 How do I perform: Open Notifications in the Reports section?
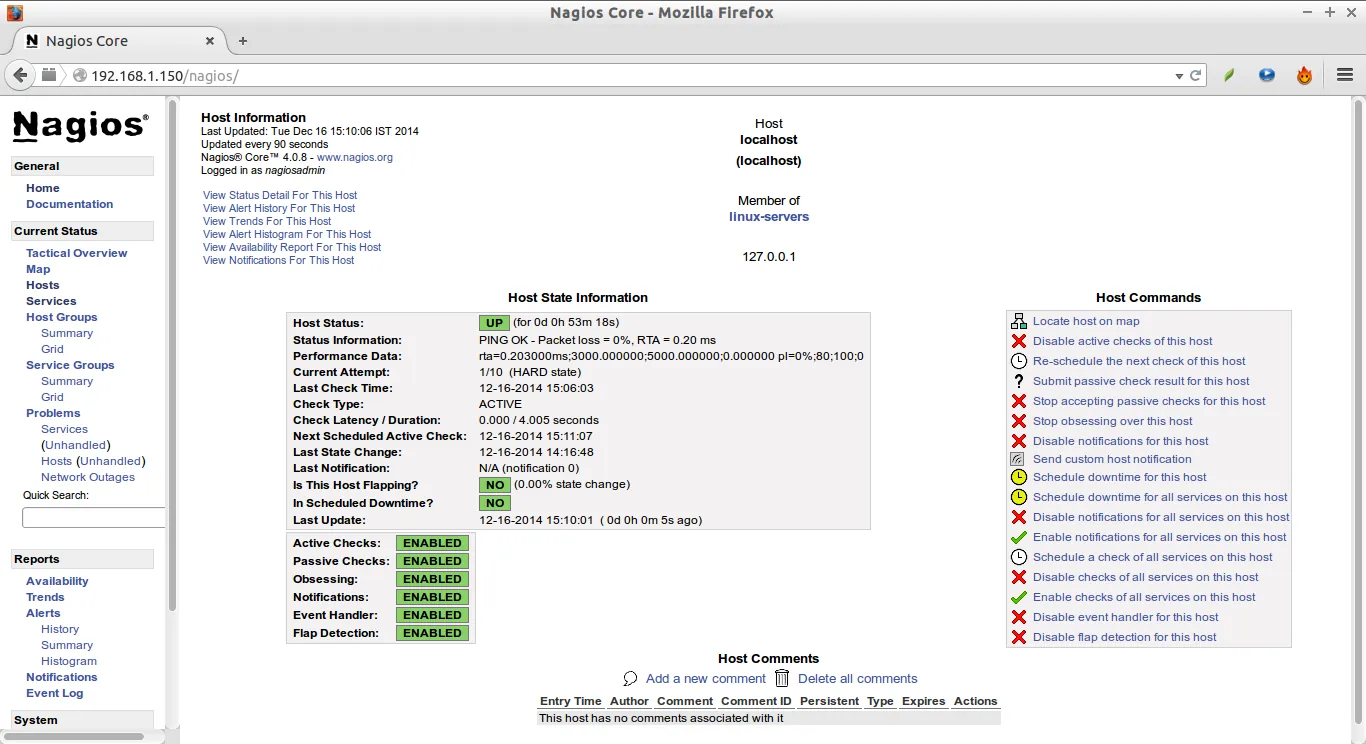click(x=62, y=677)
